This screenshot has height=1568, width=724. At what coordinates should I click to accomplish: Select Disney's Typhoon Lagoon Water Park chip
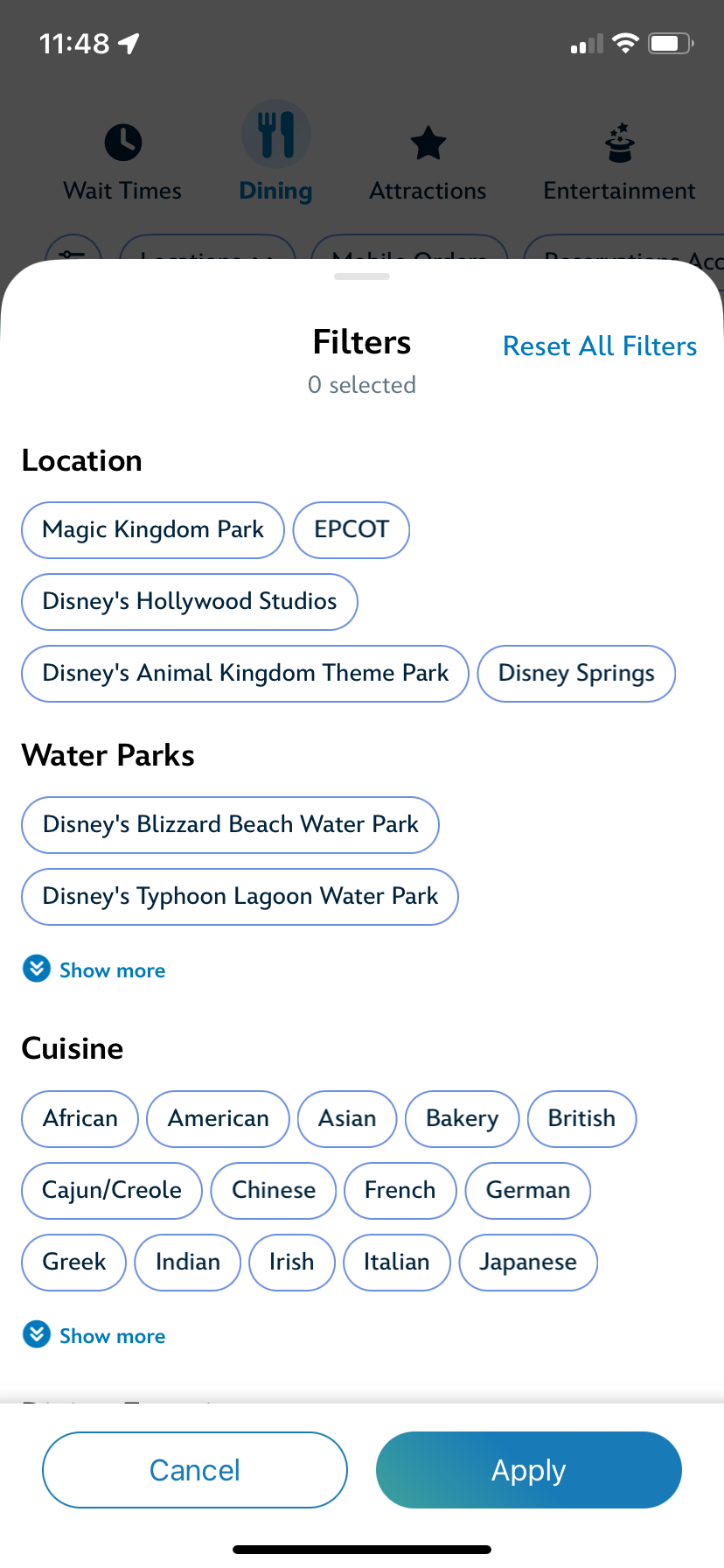[240, 896]
